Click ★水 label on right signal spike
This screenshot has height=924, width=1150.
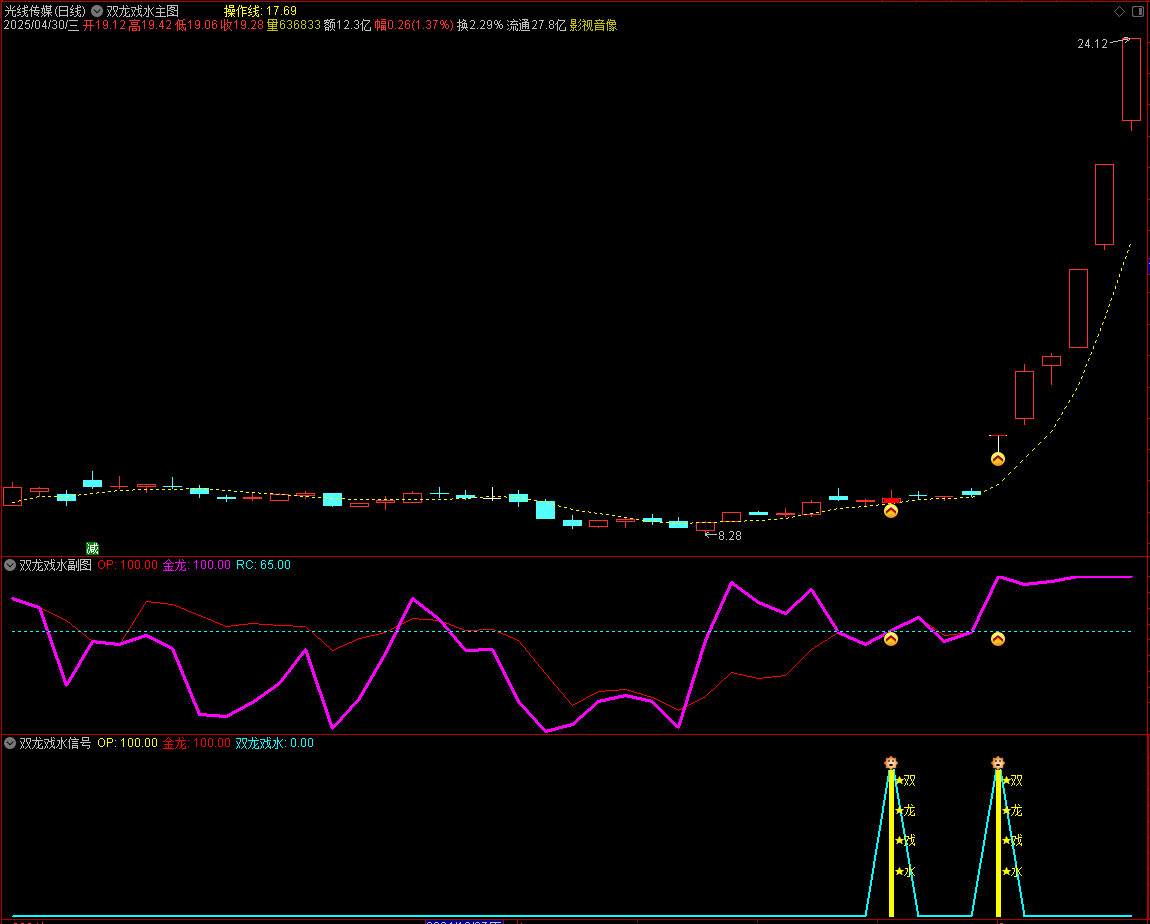pos(1012,872)
